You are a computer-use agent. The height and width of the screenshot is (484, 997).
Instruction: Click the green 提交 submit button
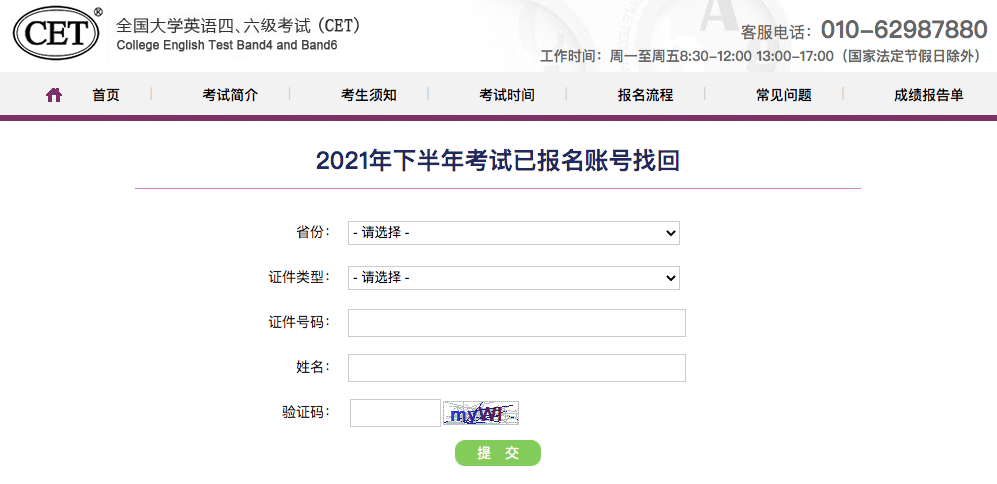pos(498,453)
